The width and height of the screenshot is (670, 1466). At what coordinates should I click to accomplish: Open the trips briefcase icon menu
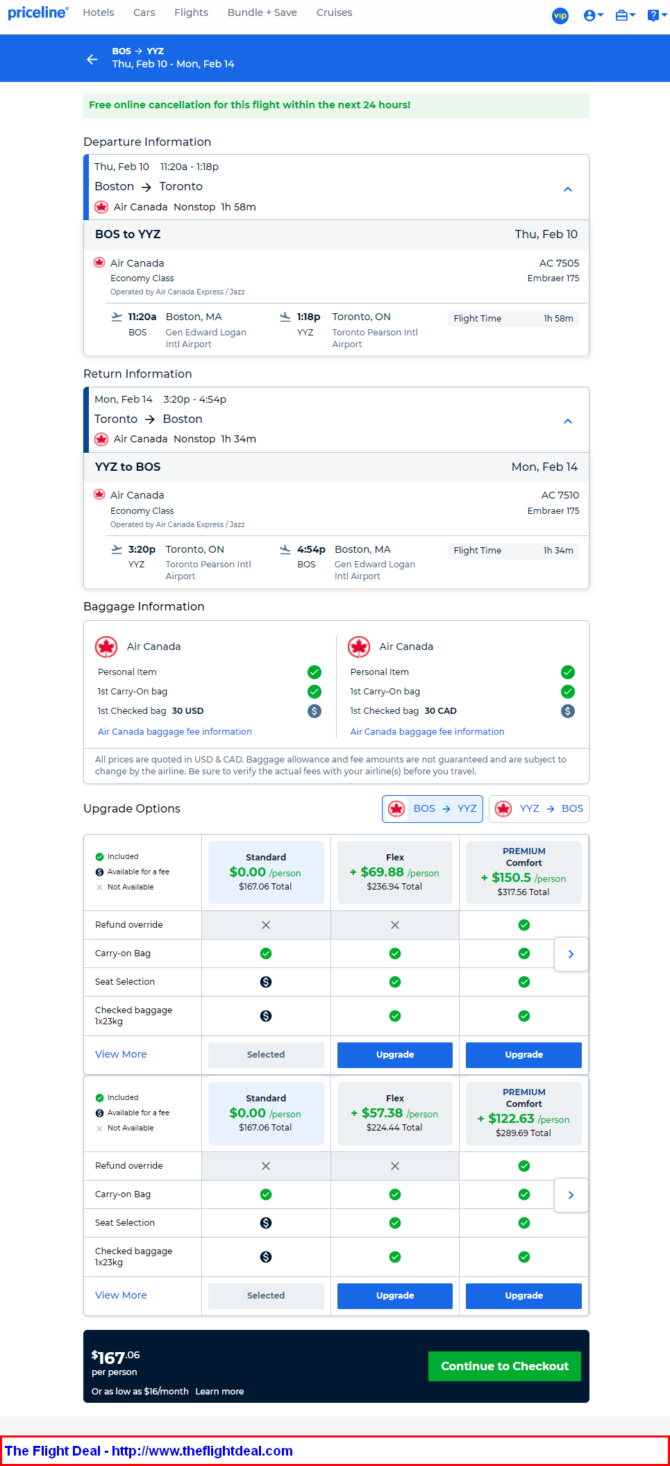[625, 15]
